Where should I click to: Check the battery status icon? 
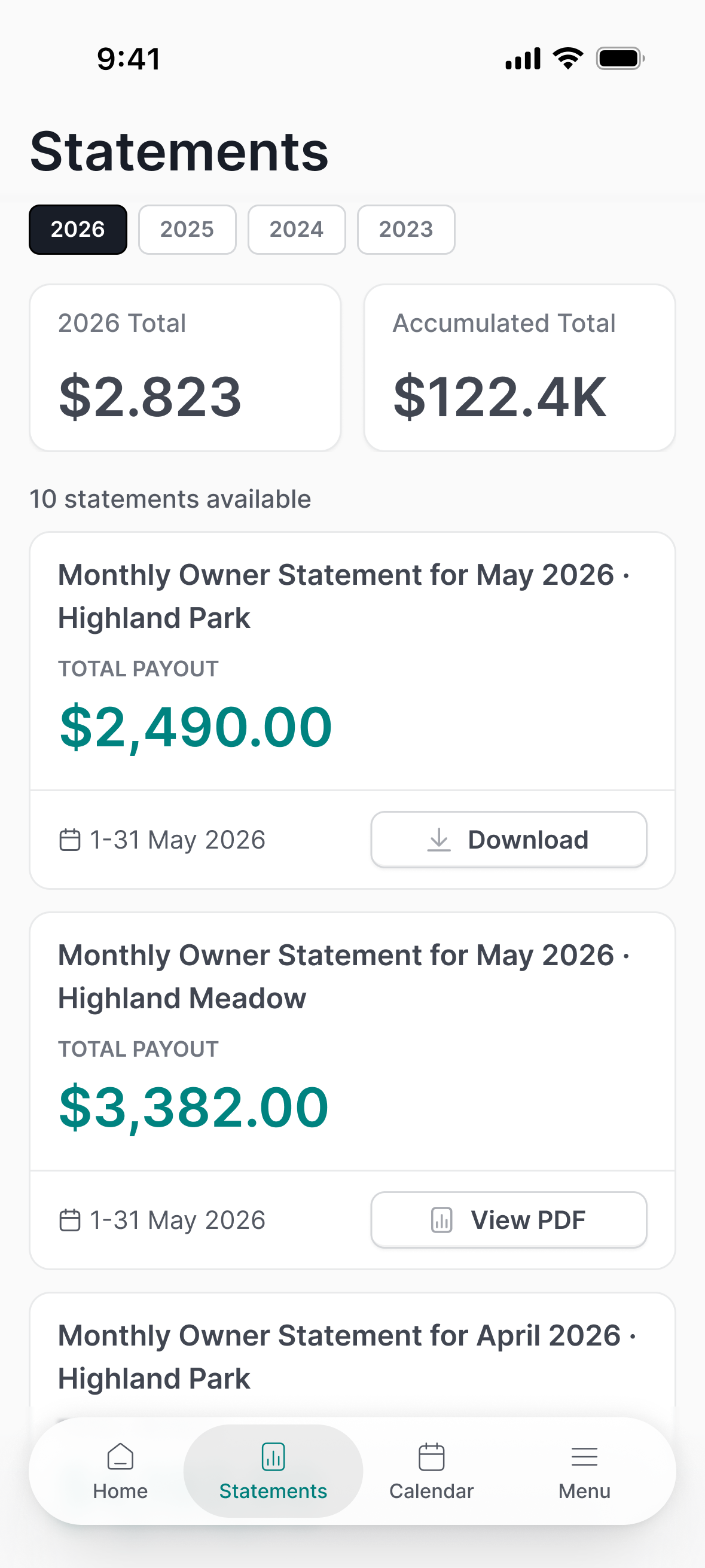620,59
